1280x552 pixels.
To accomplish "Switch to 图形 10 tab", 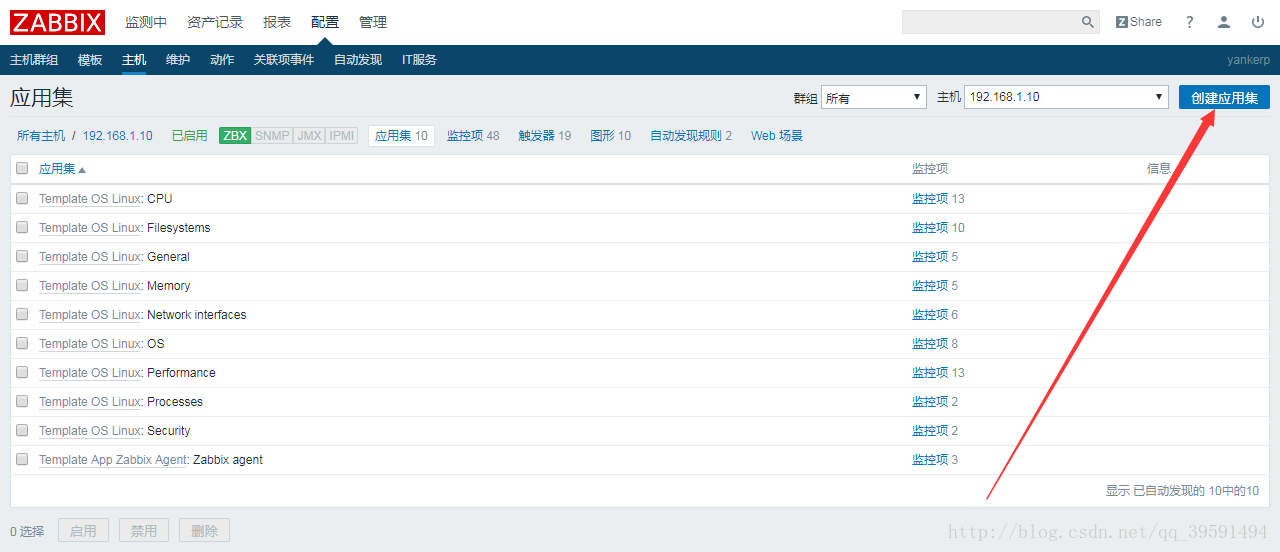I will click(x=611, y=136).
